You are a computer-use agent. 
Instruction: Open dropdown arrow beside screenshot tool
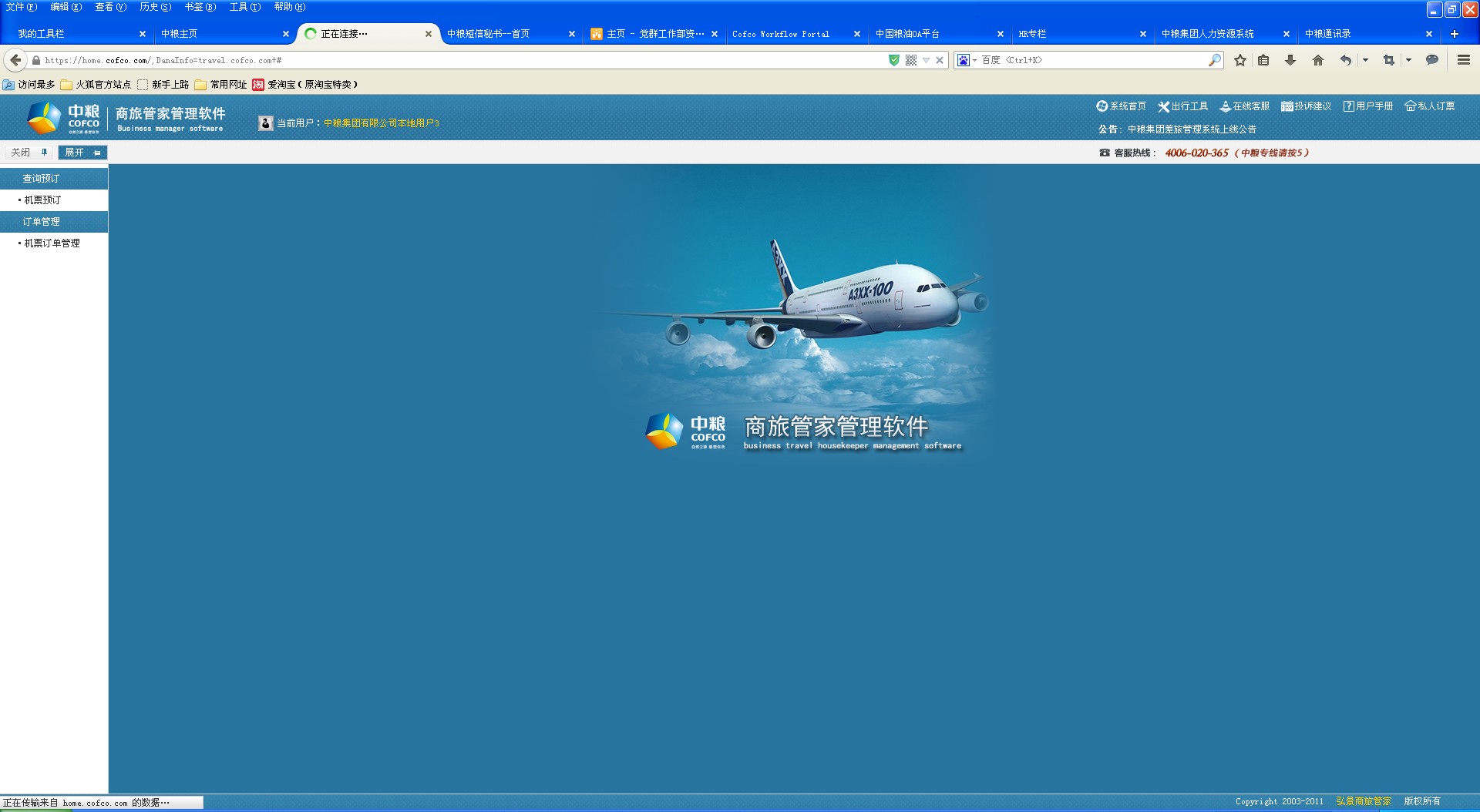click(x=1408, y=60)
